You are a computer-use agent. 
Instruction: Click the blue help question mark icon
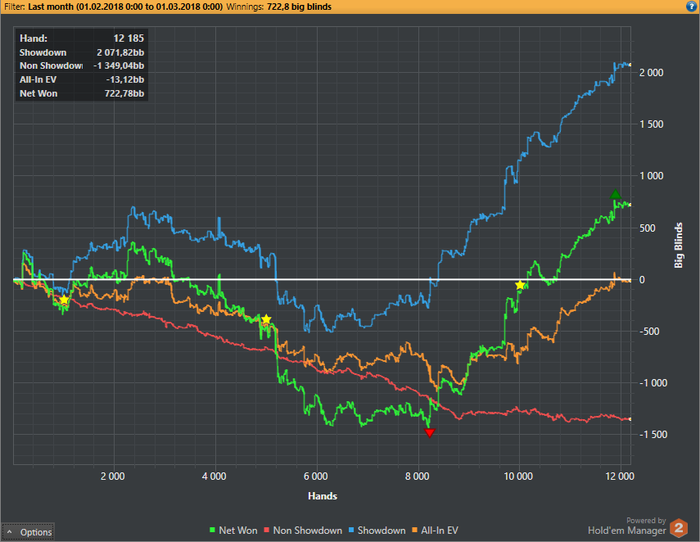point(692,6)
